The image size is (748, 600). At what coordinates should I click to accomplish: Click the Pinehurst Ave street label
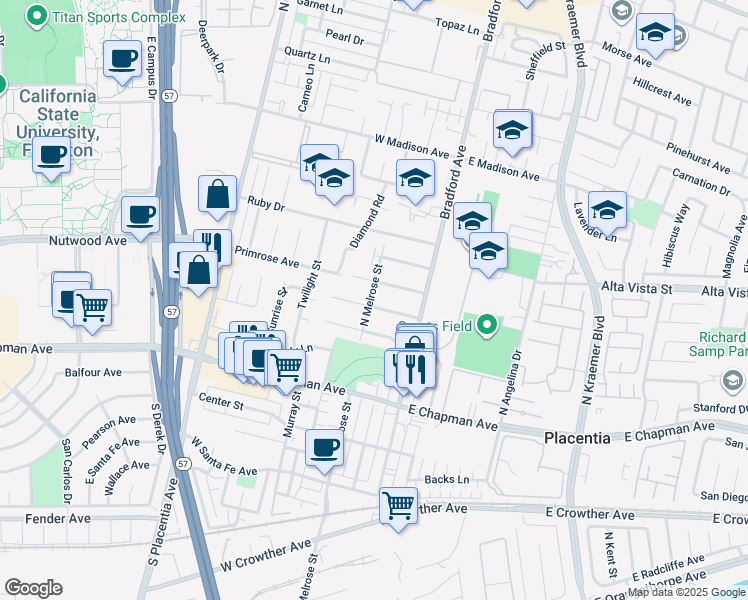(x=698, y=158)
